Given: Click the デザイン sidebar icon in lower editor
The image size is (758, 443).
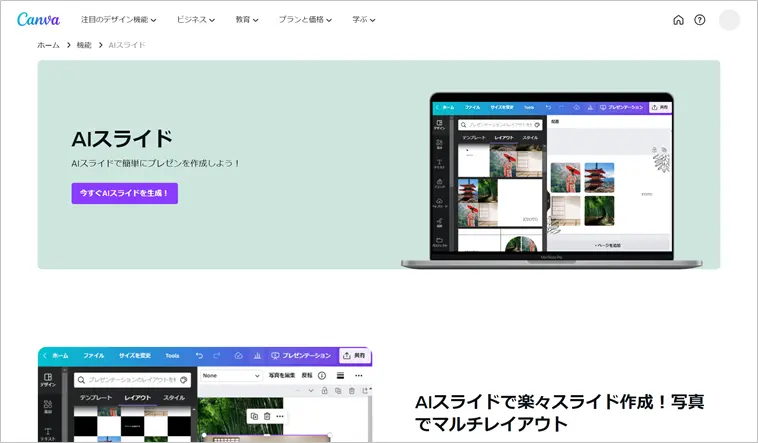Looking at the screenshot, I should tap(48, 380).
